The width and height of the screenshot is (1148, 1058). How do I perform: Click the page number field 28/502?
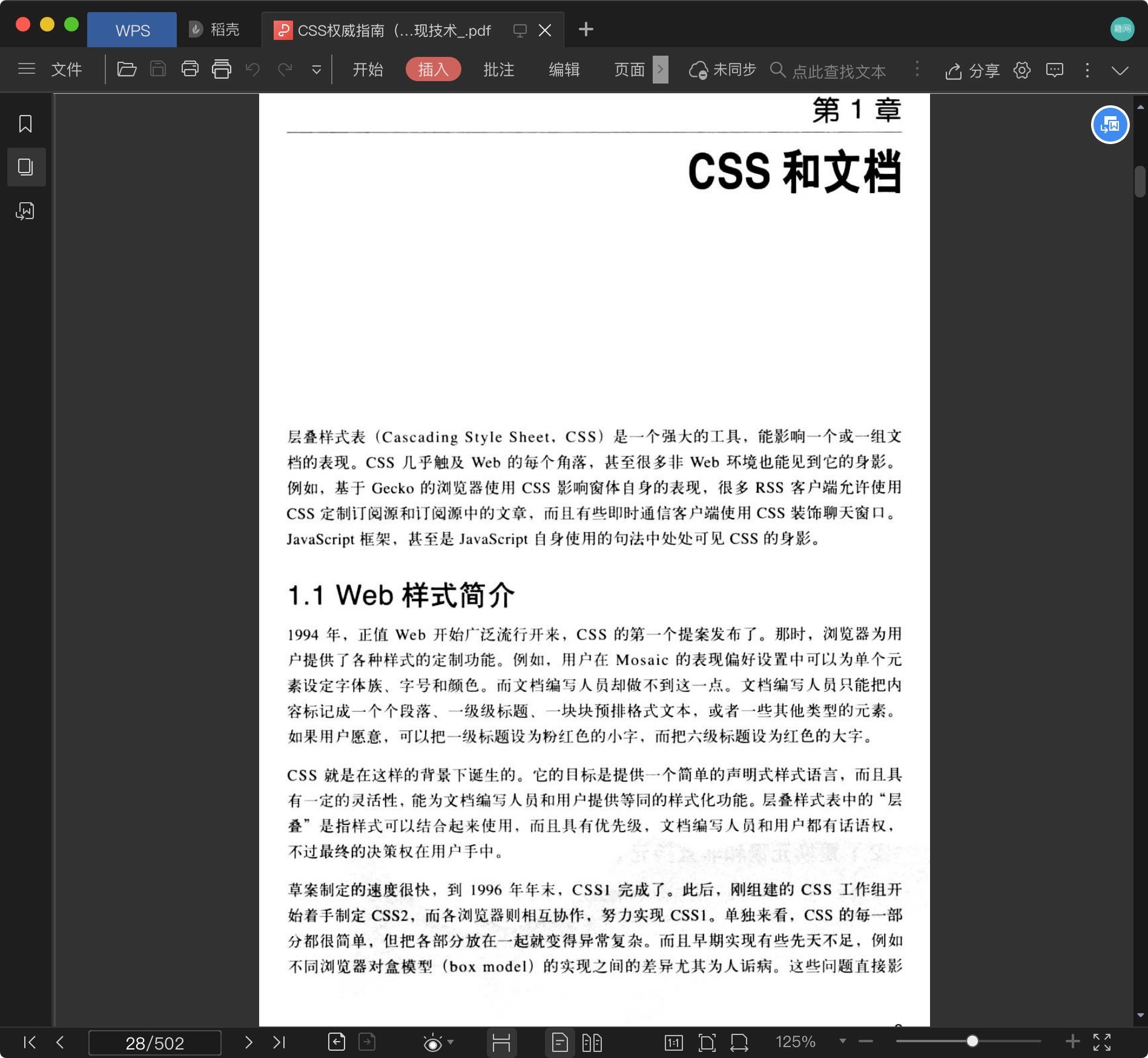point(155,1043)
